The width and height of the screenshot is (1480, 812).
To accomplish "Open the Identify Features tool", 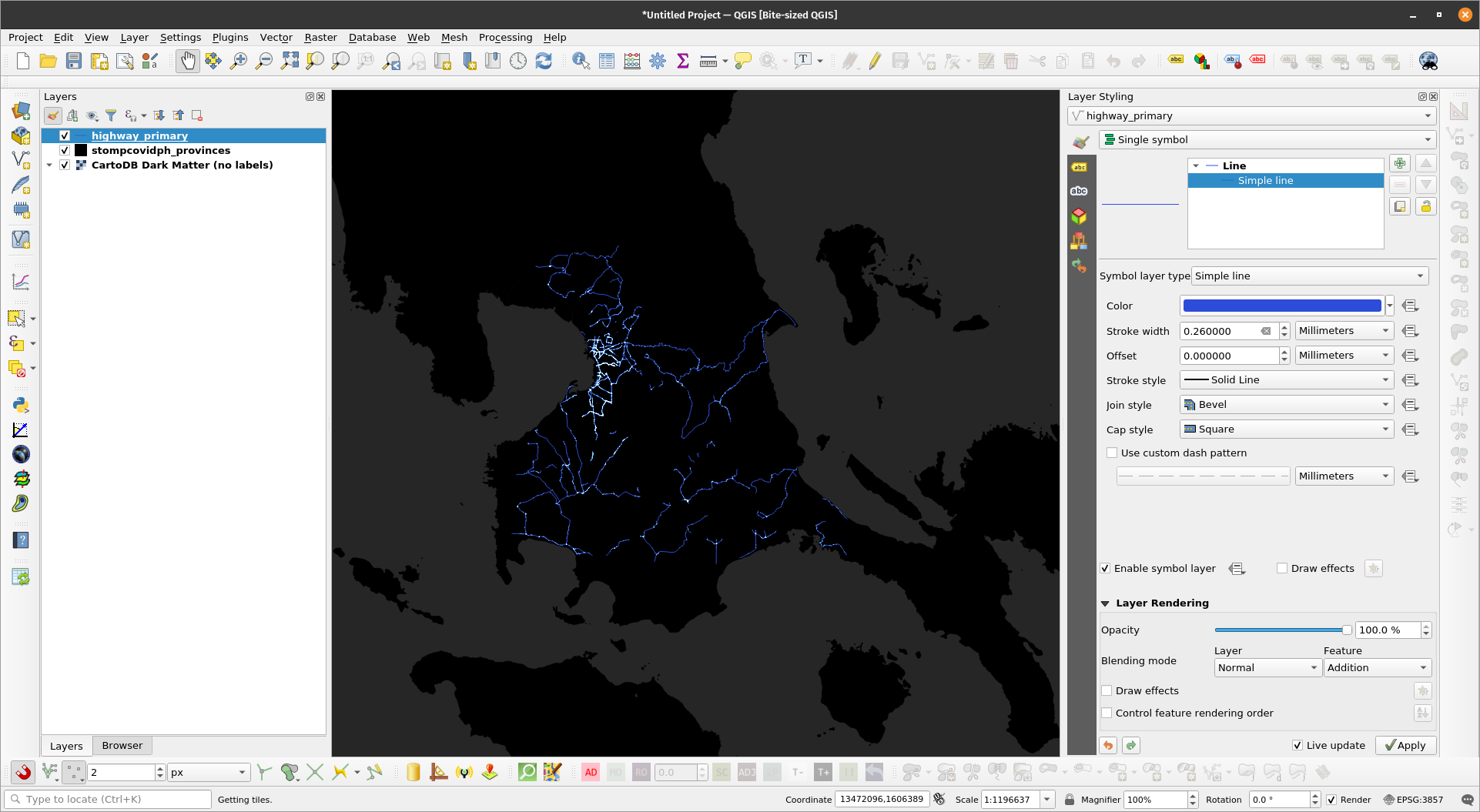I will coord(581,62).
